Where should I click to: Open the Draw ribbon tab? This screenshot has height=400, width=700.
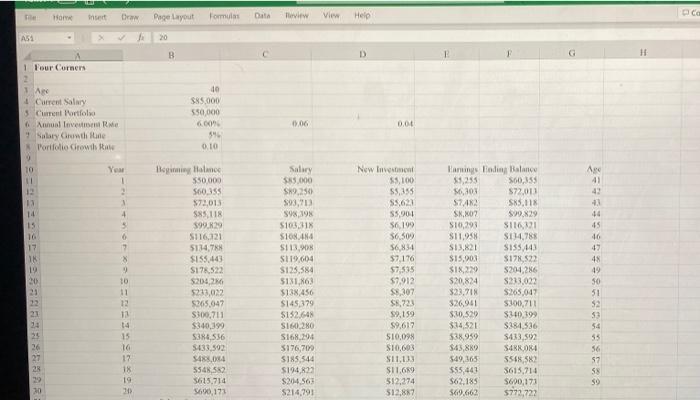130,17
